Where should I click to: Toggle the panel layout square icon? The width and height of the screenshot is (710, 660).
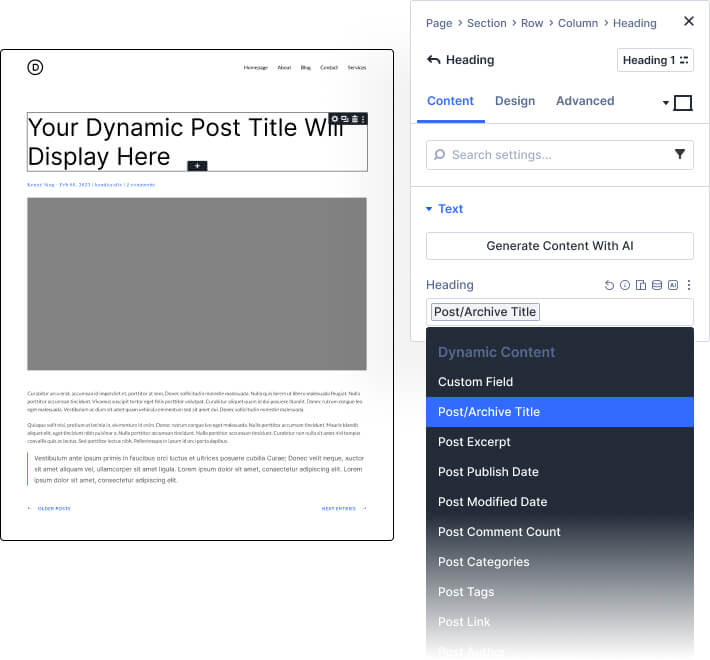[683, 103]
